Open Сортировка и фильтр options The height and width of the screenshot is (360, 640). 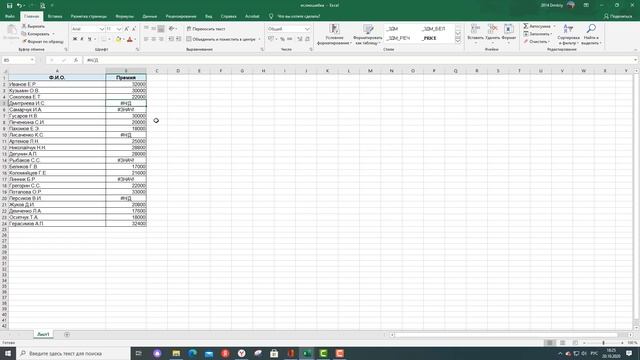(568, 34)
